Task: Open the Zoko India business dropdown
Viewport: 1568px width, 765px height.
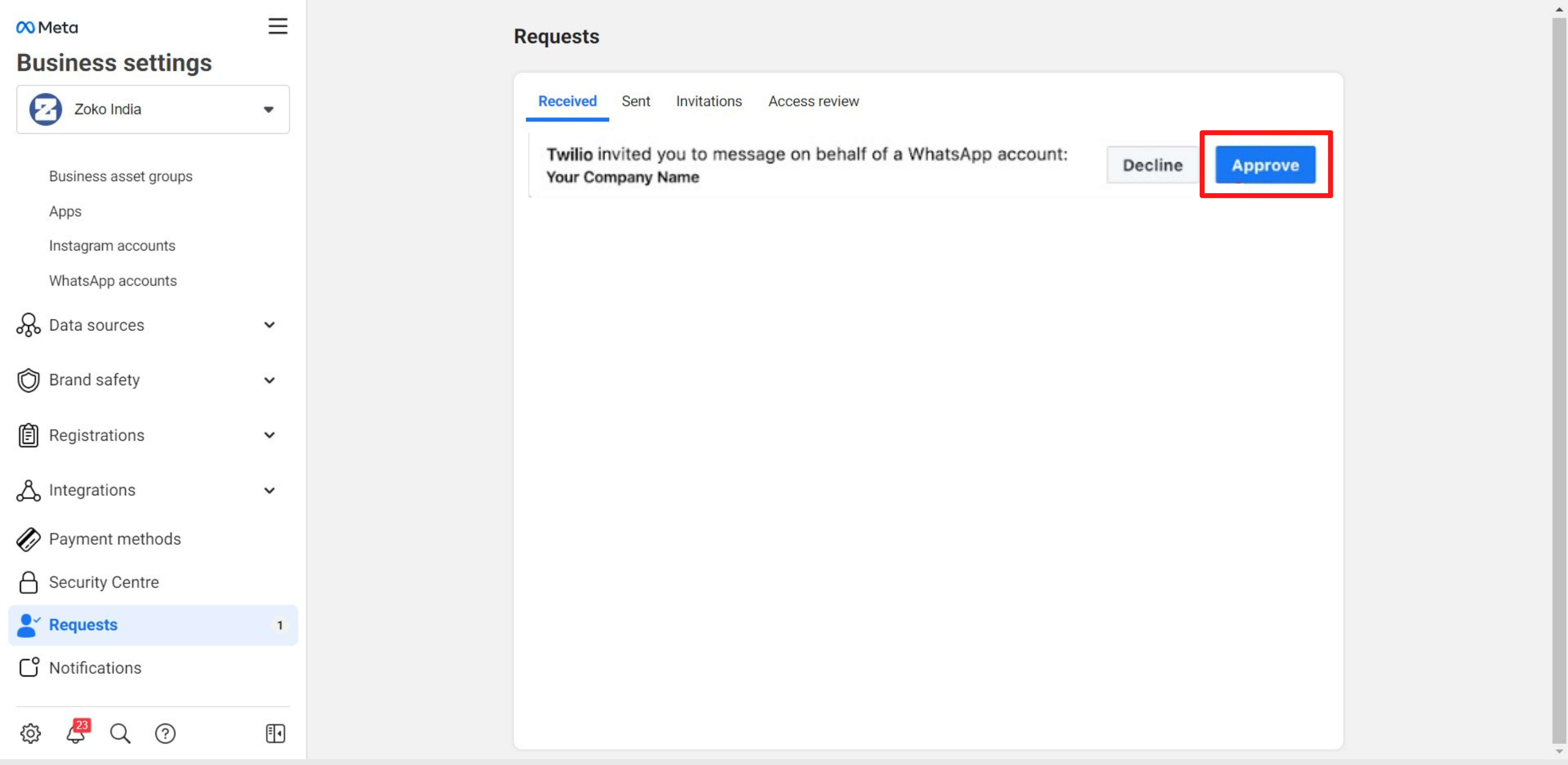Action: [153, 110]
